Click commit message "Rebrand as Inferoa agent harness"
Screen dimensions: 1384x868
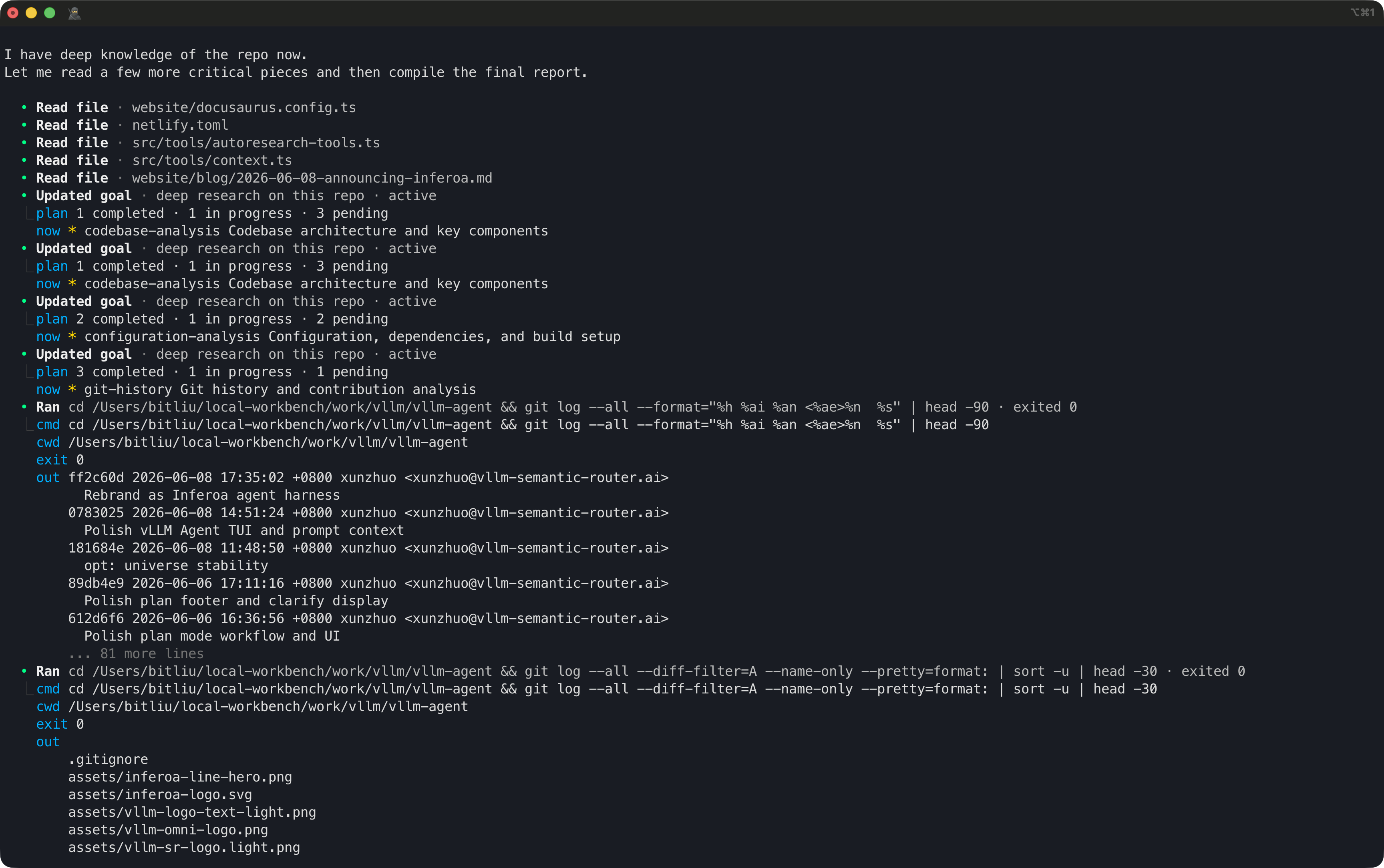(x=212, y=495)
